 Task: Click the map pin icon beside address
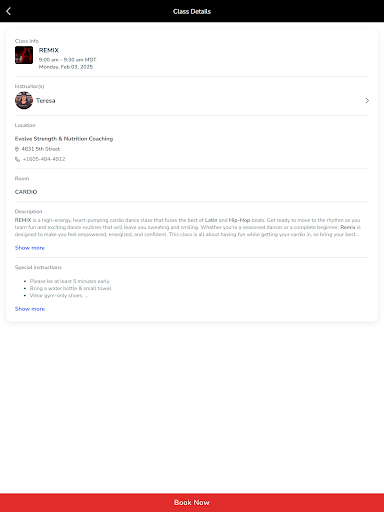(x=17, y=149)
